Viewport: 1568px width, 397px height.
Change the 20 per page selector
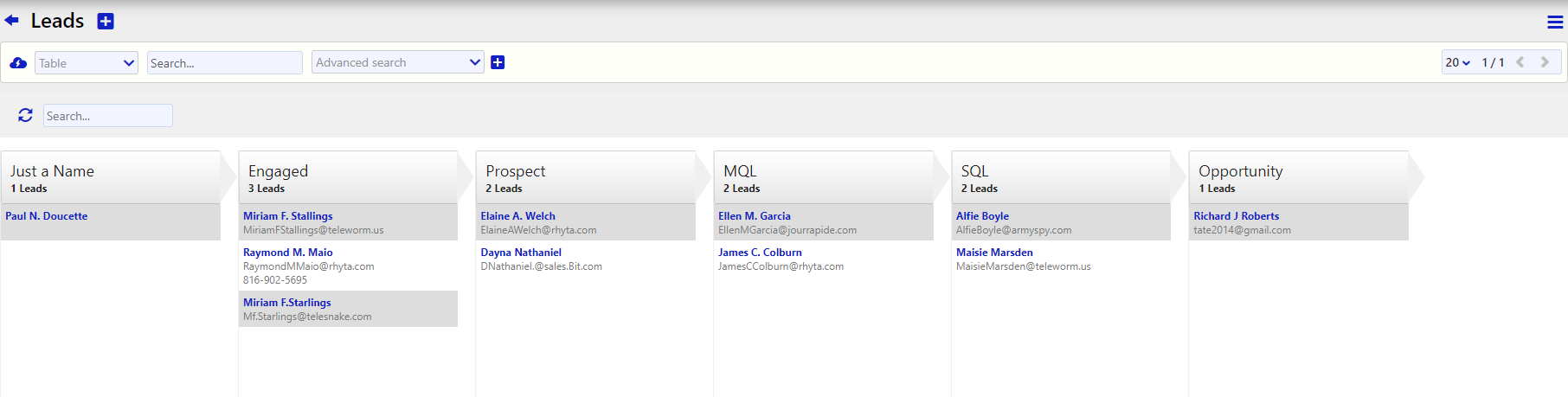[1457, 62]
